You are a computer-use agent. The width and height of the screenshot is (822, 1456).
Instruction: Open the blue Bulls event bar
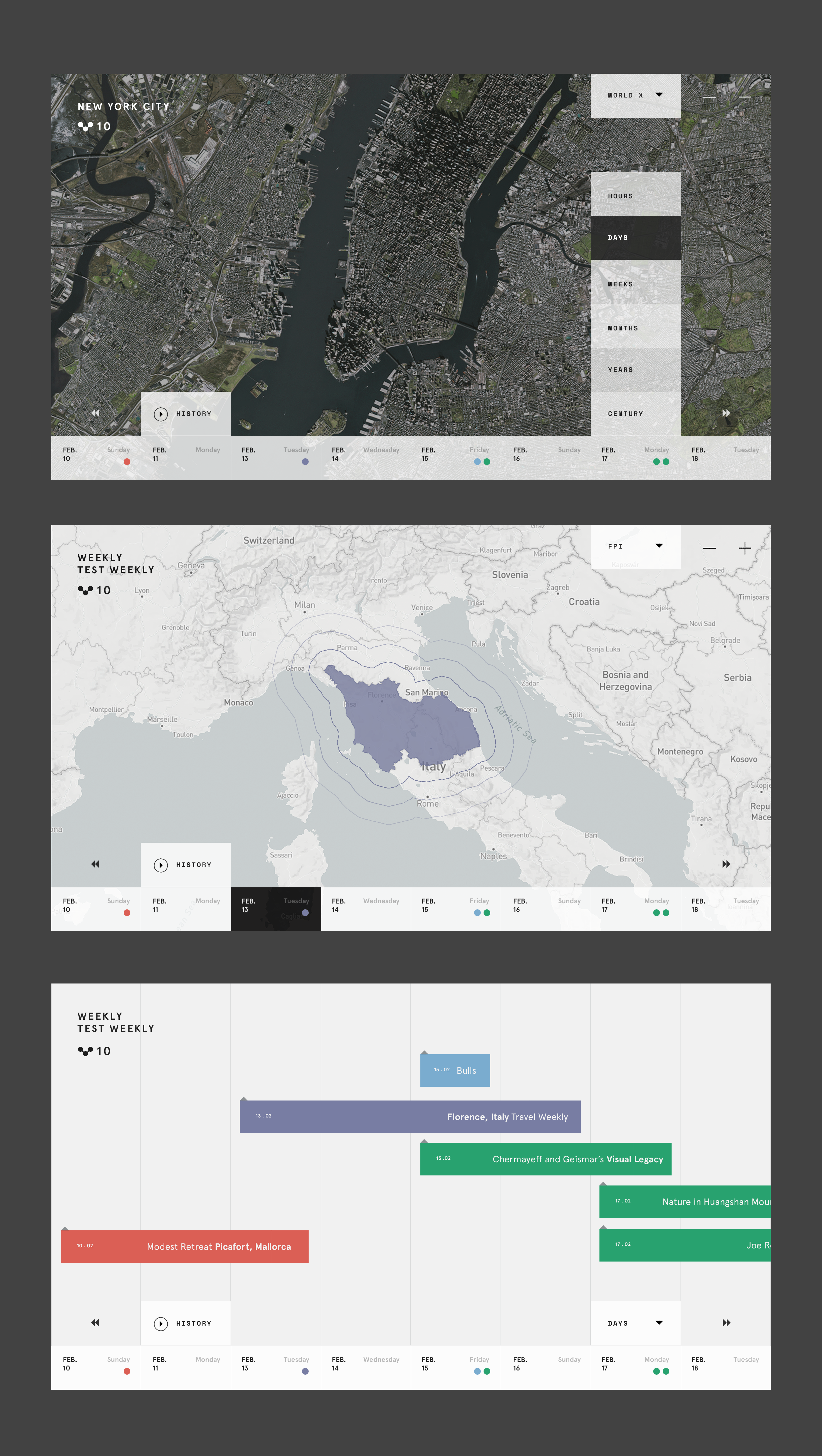point(455,1070)
